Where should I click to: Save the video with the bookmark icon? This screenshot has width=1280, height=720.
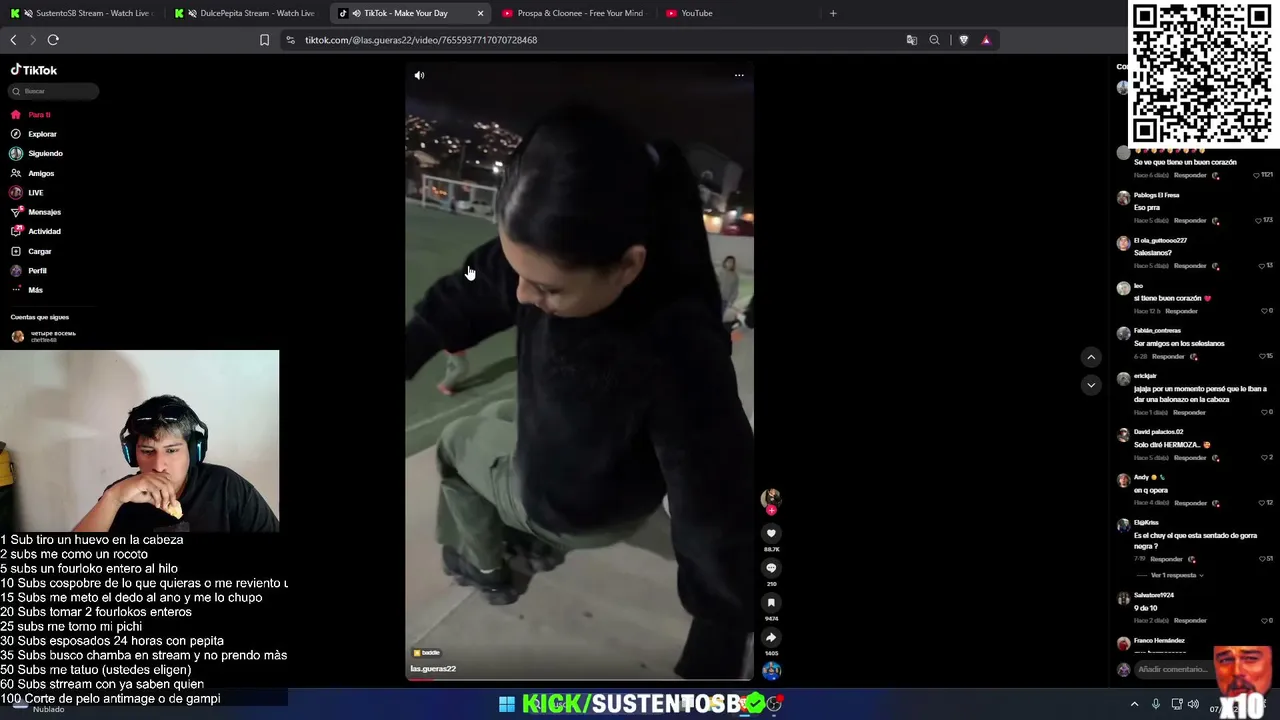coord(771,603)
